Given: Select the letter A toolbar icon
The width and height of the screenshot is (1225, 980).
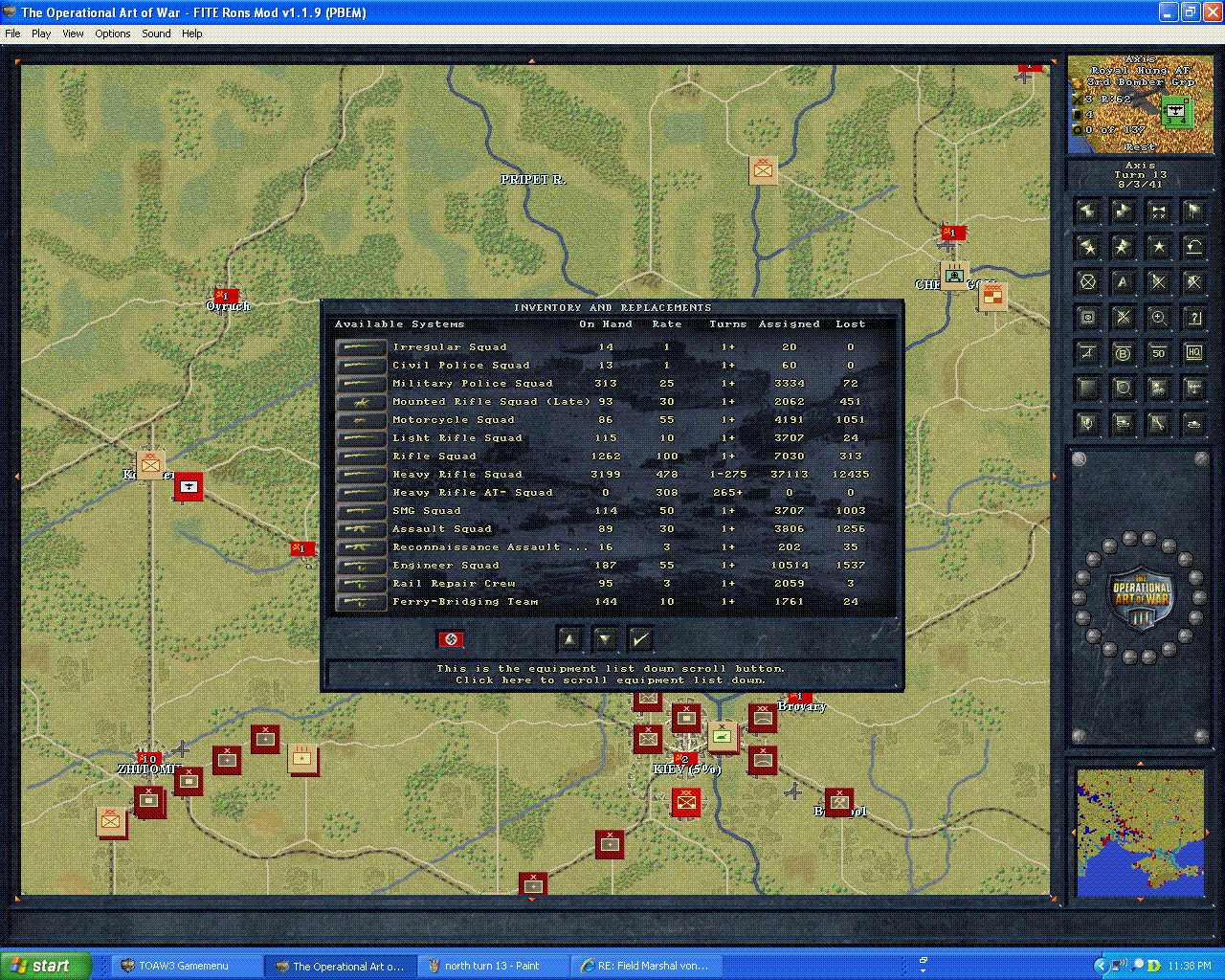Looking at the screenshot, I should 1122,281.
